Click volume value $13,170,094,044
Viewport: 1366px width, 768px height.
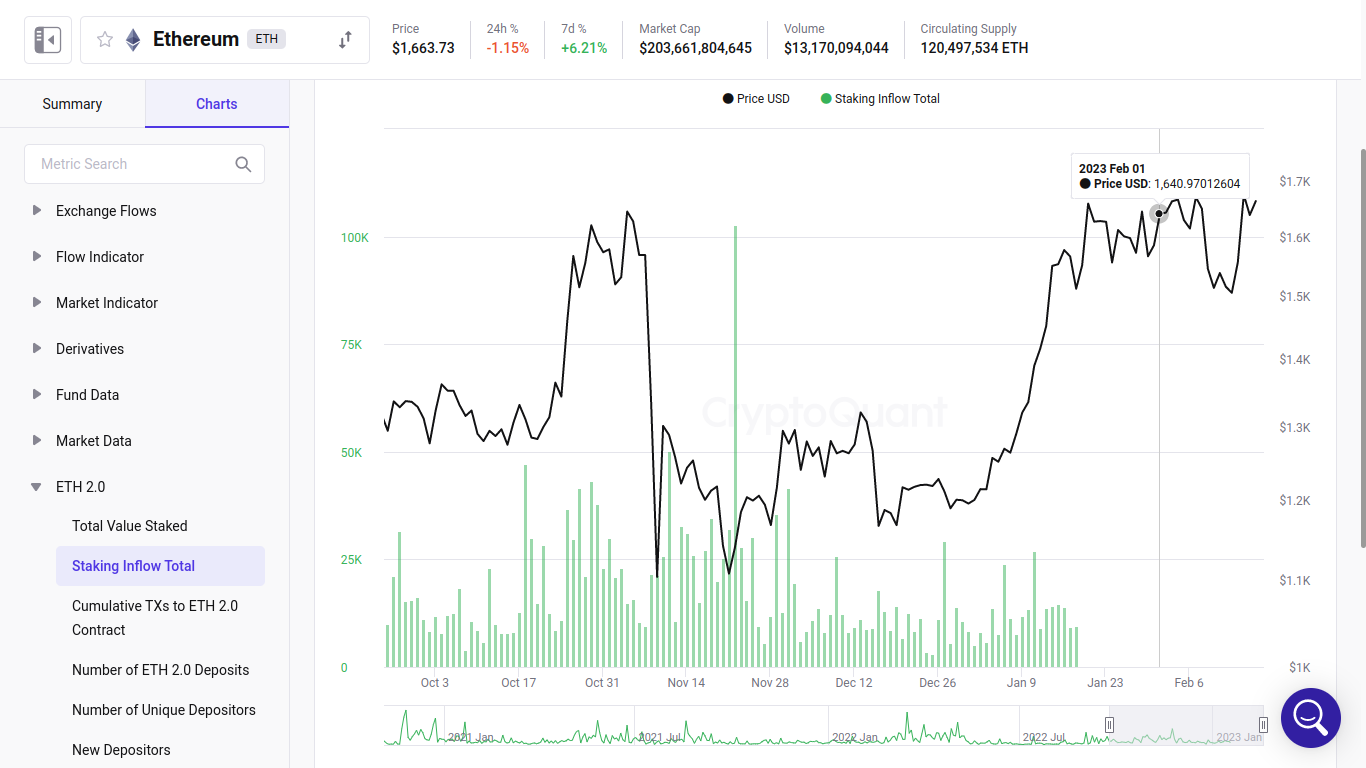coord(836,48)
